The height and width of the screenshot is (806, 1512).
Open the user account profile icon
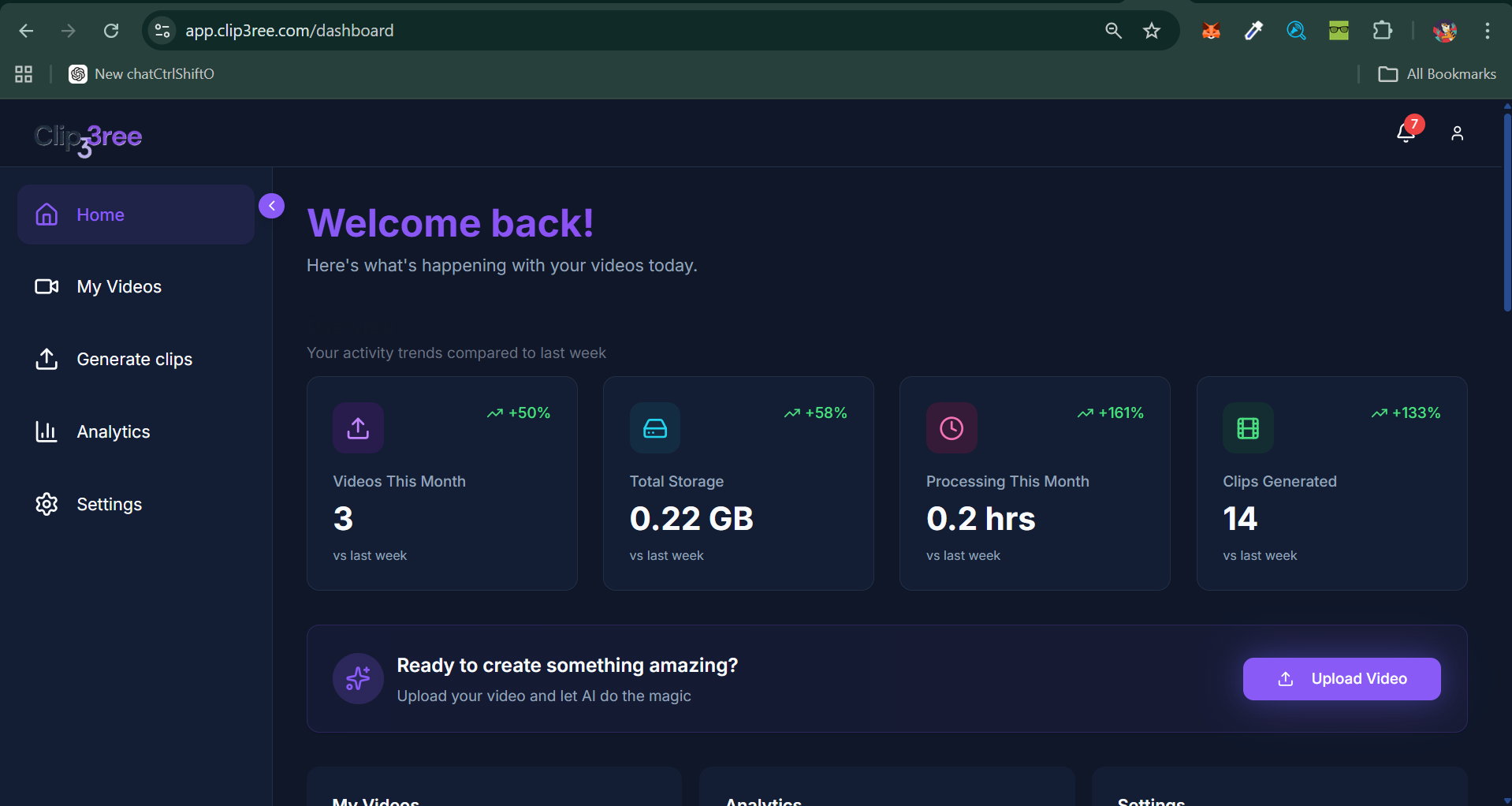(x=1457, y=132)
